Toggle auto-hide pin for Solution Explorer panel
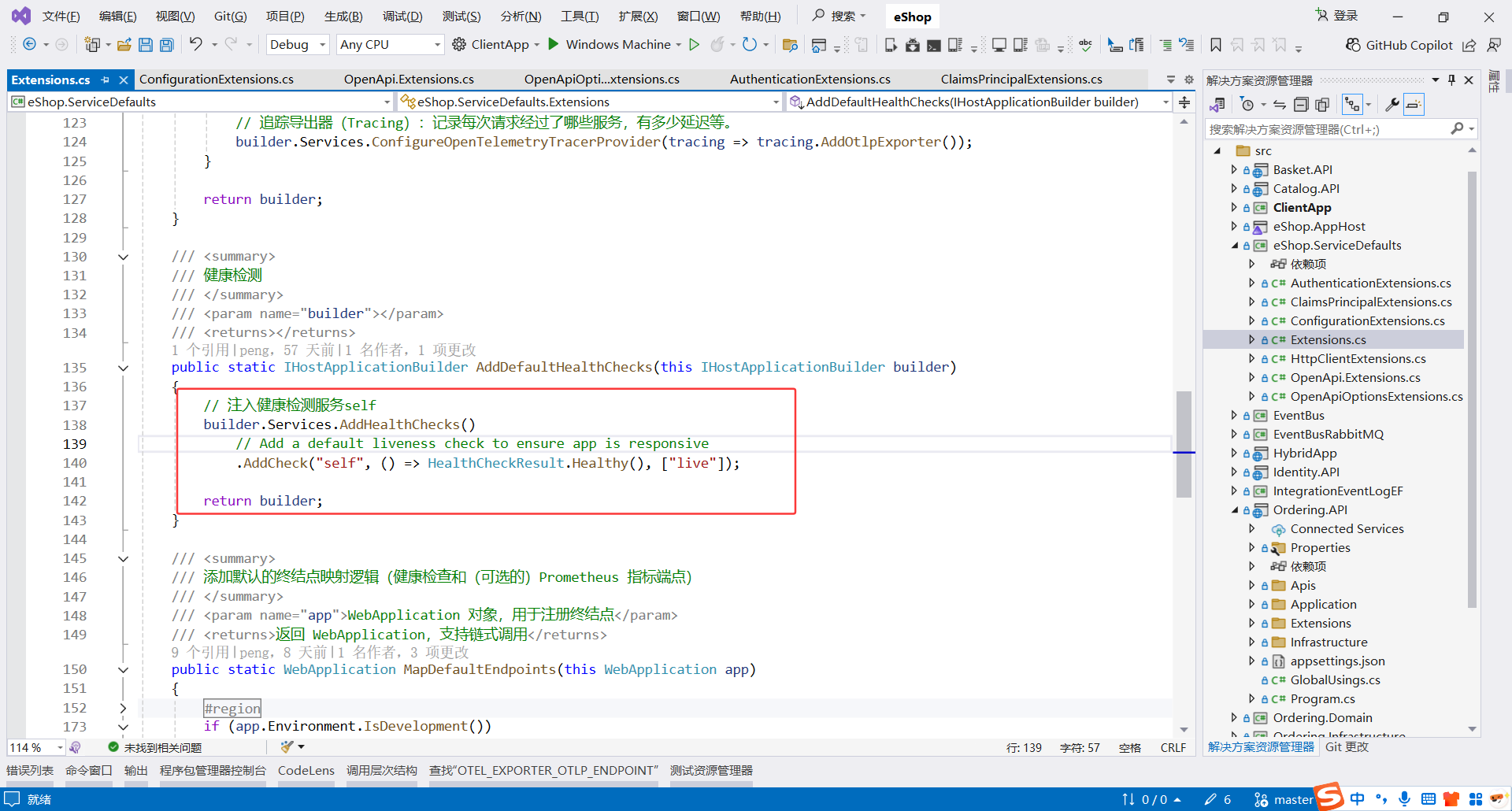The width and height of the screenshot is (1512, 811). [x=1451, y=80]
